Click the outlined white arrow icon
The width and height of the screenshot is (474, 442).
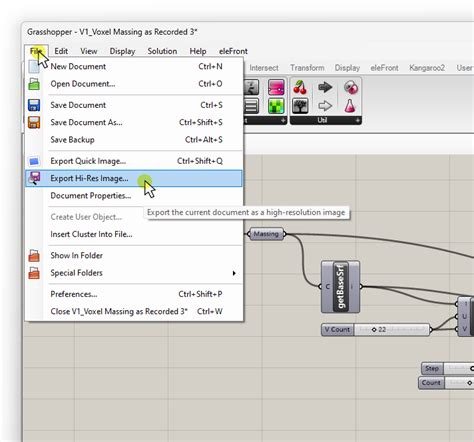click(325, 106)
